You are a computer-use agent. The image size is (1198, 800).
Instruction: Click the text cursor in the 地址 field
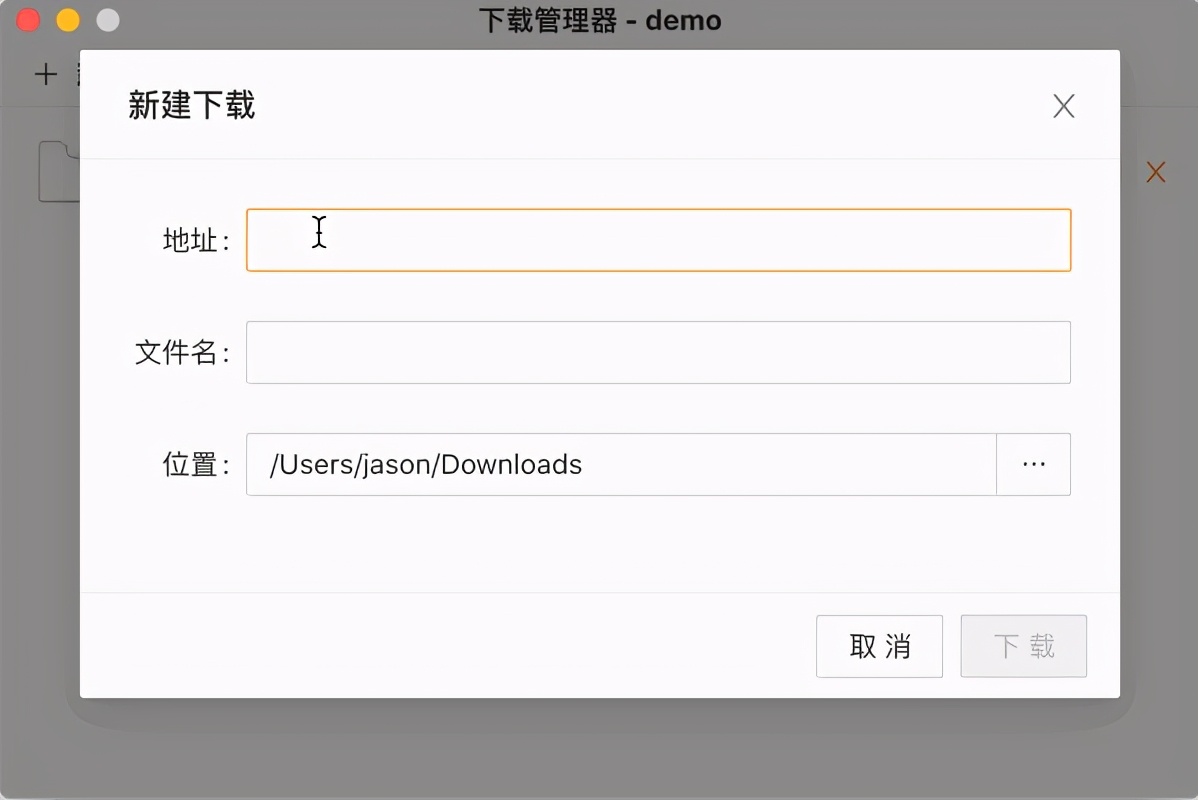click(x=319, y=232)
